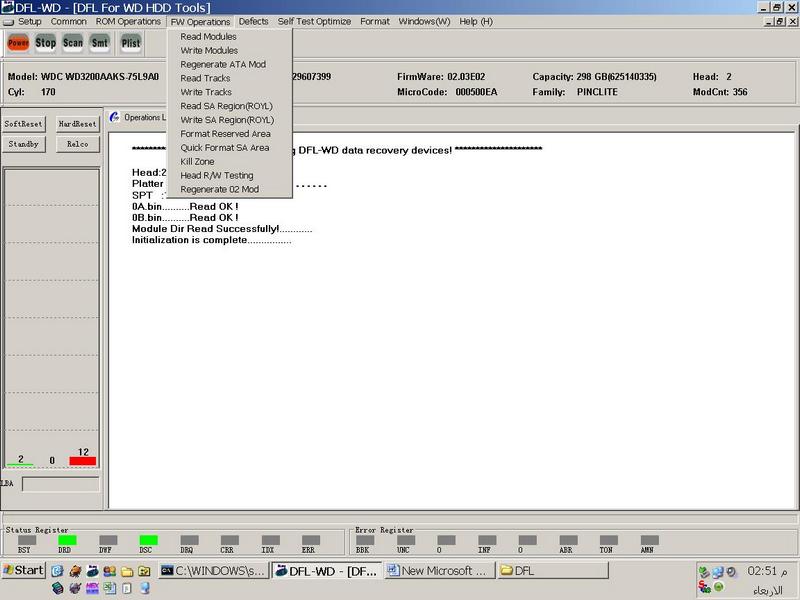Click the Scan toolbar button

(73, 43)
